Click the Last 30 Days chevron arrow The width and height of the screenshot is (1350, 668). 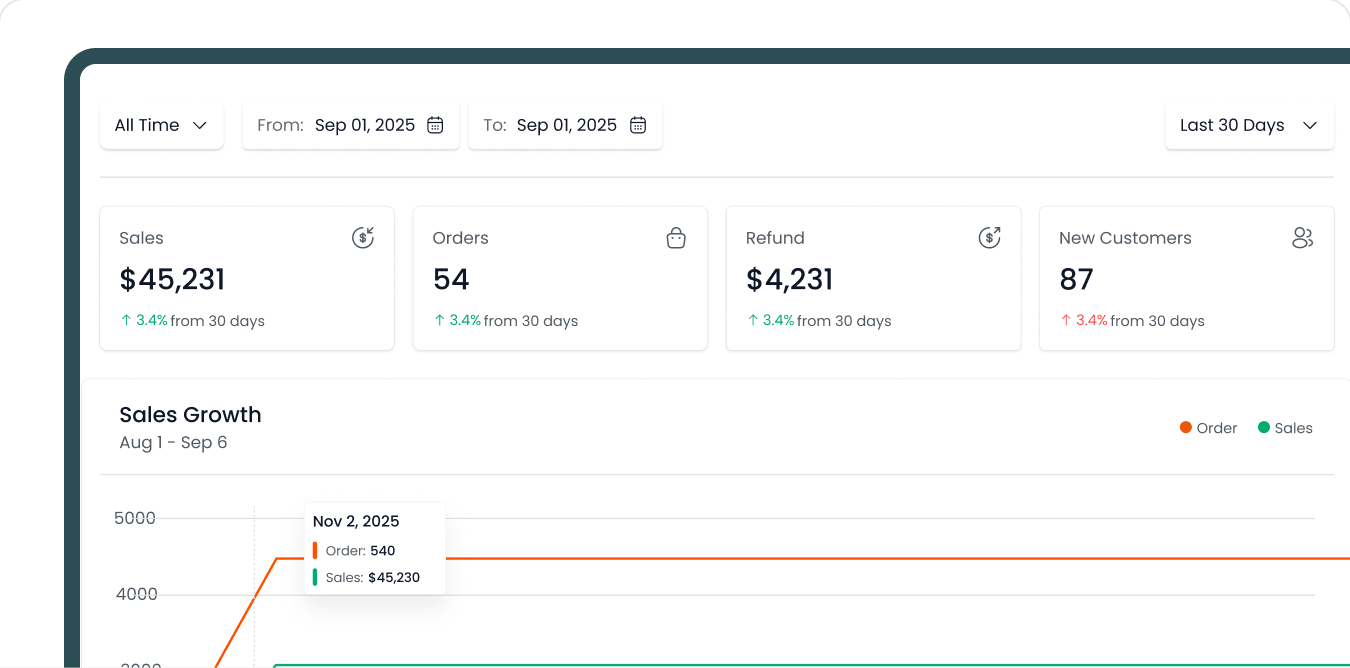(1310, 125)
